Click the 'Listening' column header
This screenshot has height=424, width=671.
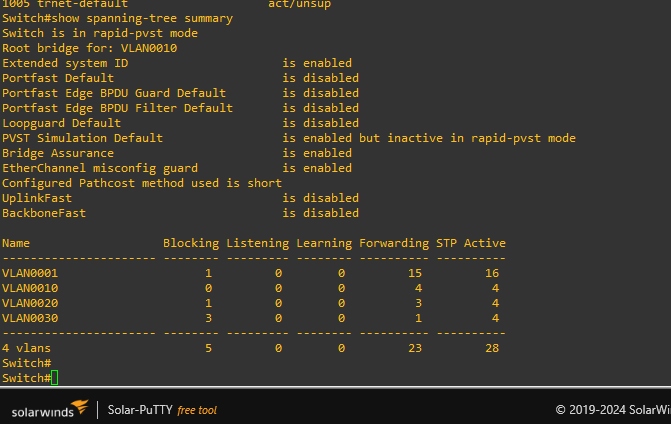click(x=258, y=243)
